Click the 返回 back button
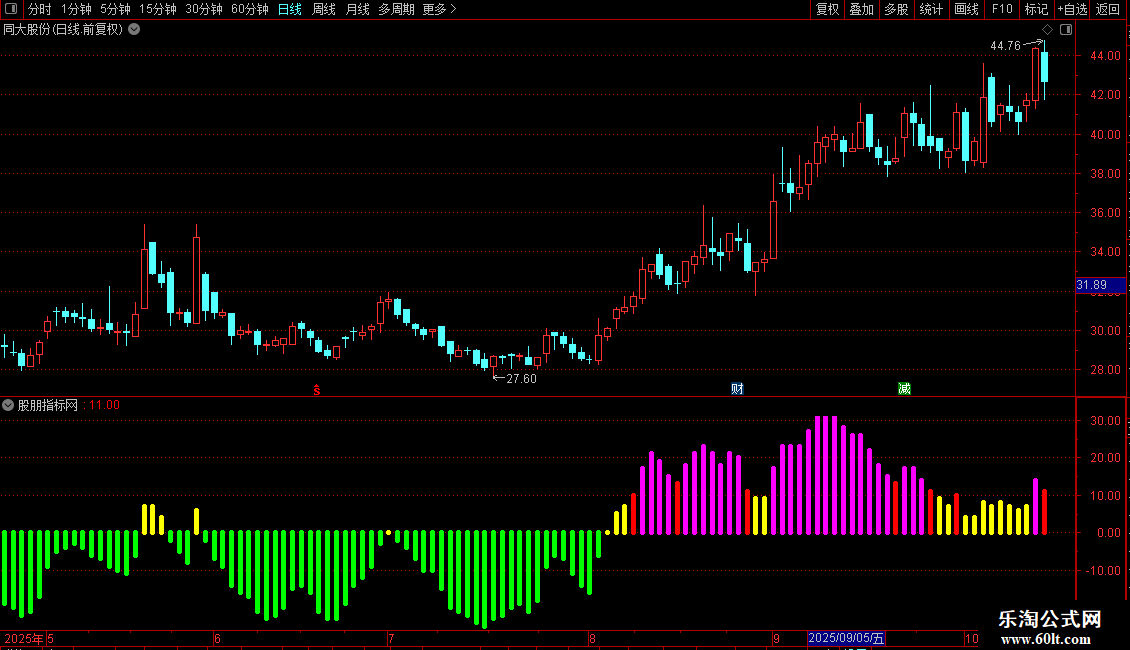This screenshot has width=1130, height=650. pyautogui.click(x=1108, y=9)
